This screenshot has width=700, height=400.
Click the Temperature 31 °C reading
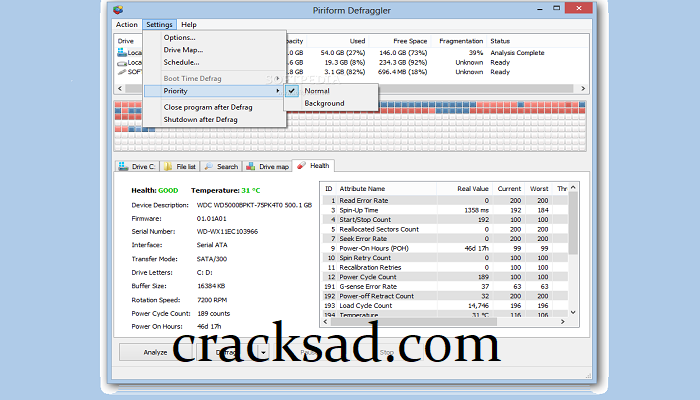pos(225,191)
